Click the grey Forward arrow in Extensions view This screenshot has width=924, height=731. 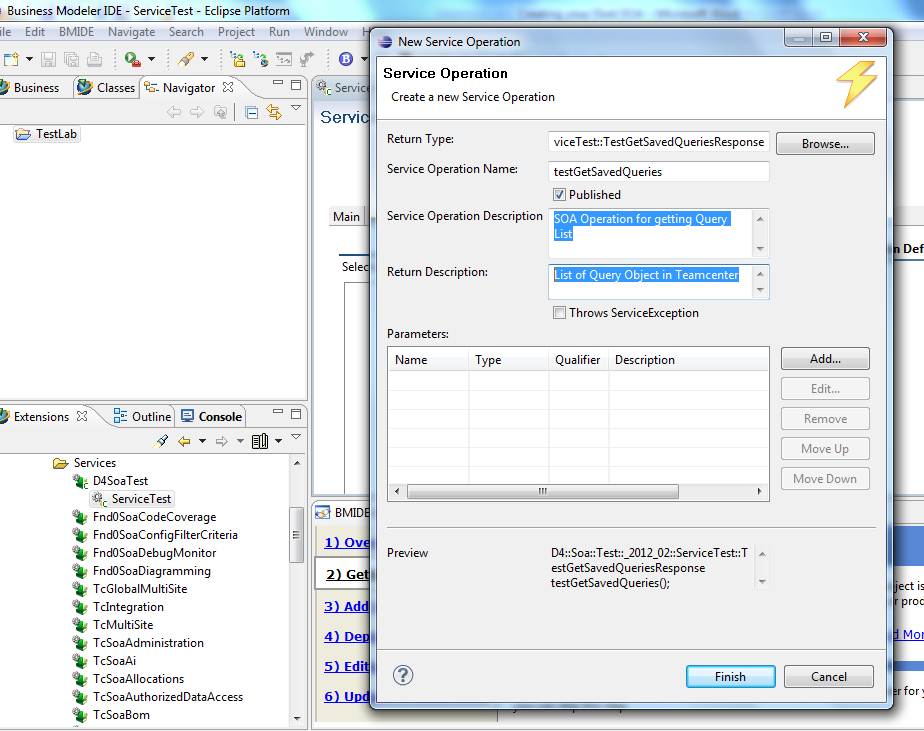[x=222, y=441]
